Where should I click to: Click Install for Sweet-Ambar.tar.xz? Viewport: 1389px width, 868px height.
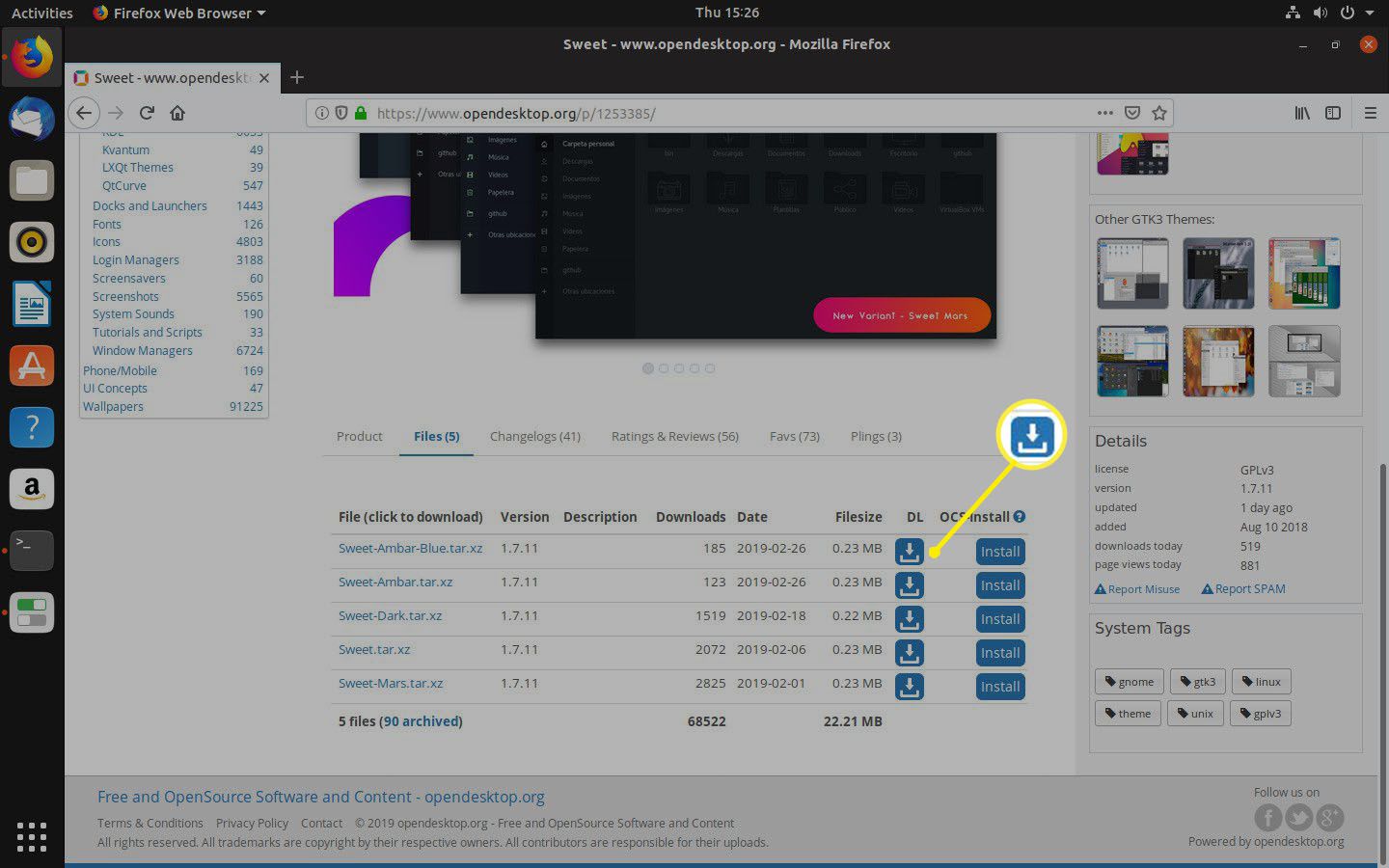pyautogui.click(x=1000, y=585)
